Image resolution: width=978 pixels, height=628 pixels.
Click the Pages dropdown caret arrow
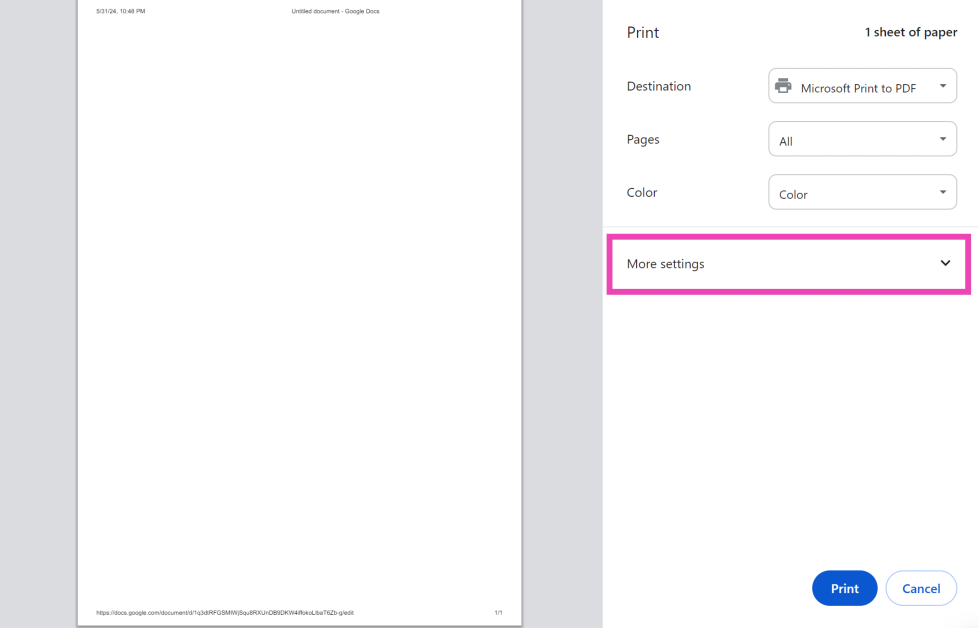pos(942,139)
